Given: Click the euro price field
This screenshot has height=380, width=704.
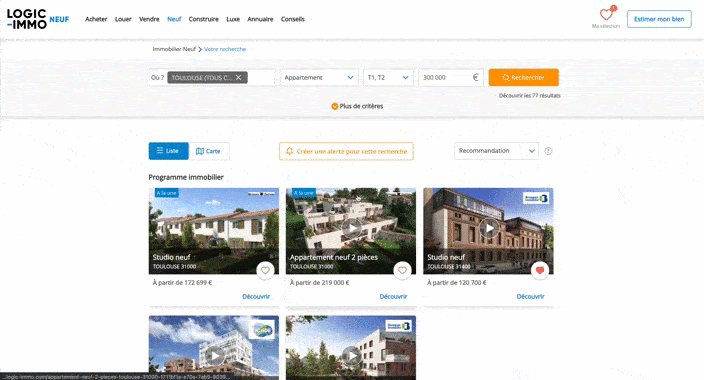Looking at the screenshot, I should [x=451, y=77].
